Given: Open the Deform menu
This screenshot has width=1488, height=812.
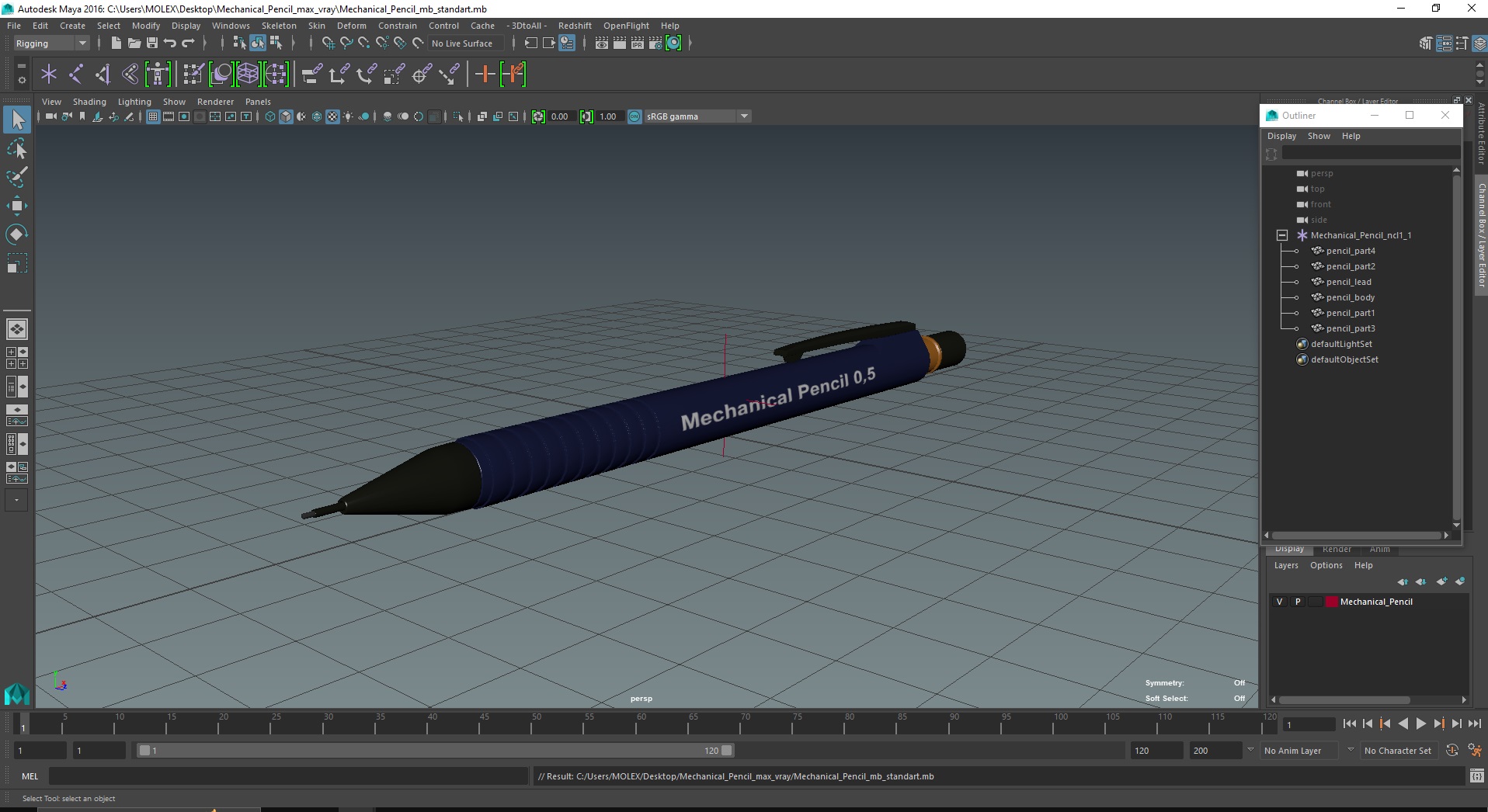Looking at the screenshot, I should [x=351, y=26].
